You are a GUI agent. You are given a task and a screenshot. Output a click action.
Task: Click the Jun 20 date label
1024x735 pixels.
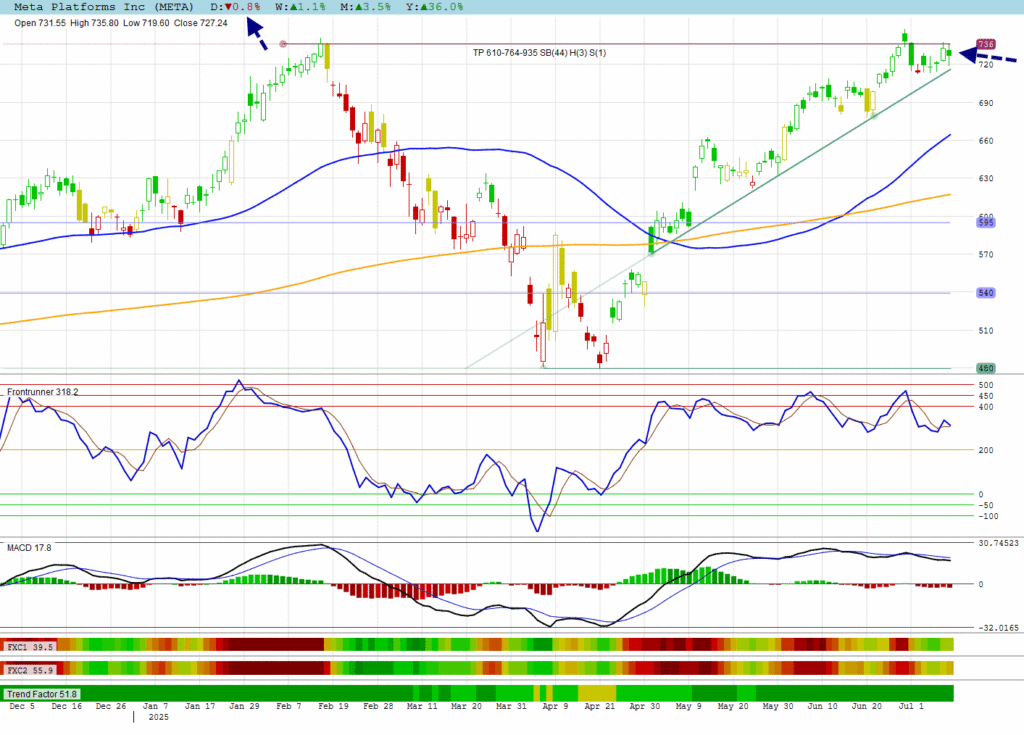pyautogui.click(x=867, y=706)
